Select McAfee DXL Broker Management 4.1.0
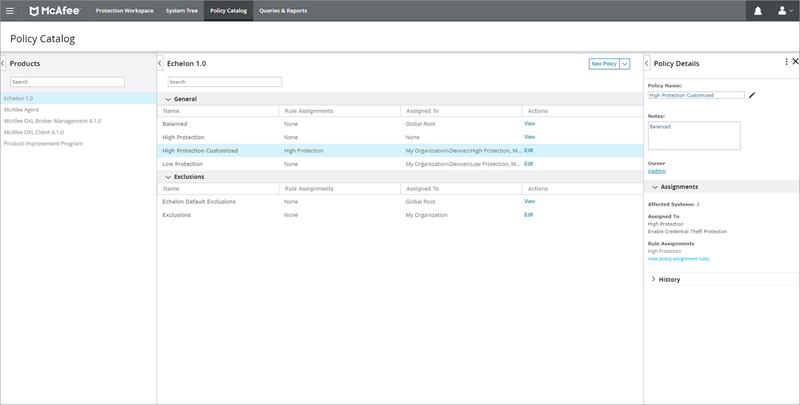 click(53, 121)
